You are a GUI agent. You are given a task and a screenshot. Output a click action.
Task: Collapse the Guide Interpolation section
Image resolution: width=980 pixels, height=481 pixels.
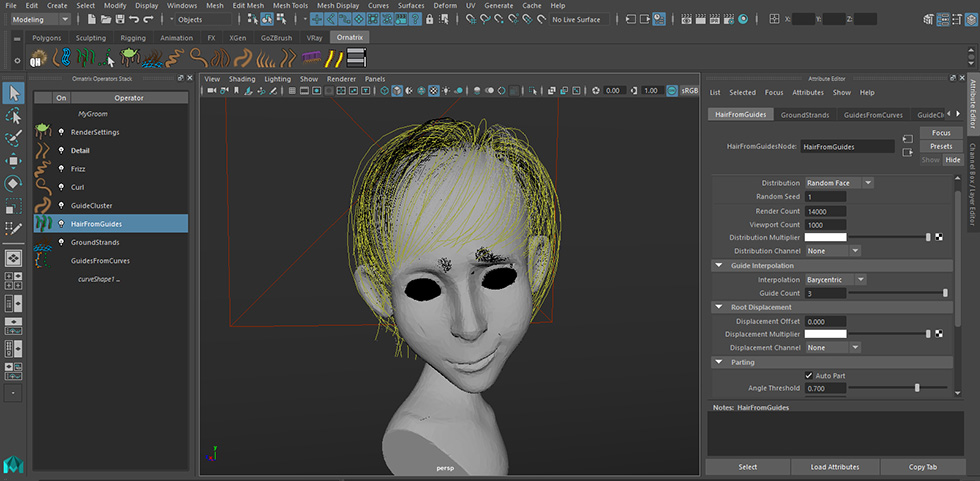click(x=719, y=266)
